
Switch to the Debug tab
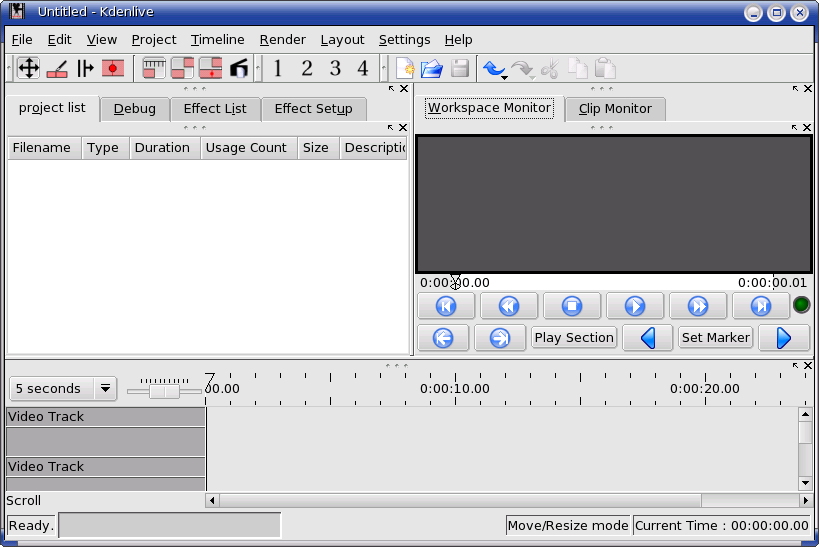pyautogui.click(x=135, y=109)
